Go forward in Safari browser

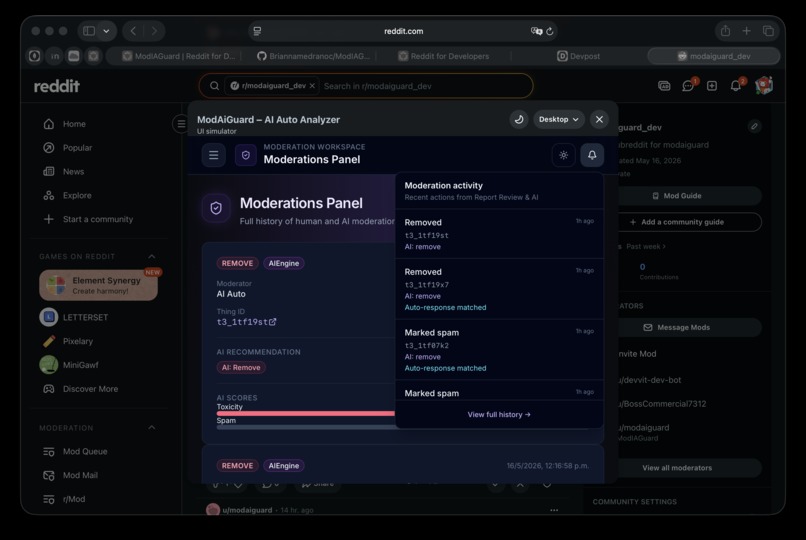coord(154,31)
